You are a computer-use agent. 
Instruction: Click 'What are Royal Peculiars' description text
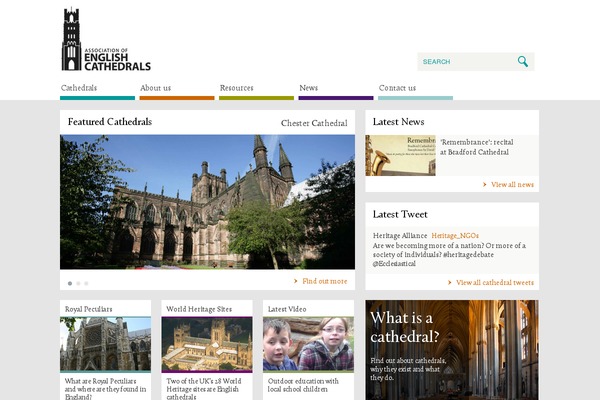(x=105, y=389)
